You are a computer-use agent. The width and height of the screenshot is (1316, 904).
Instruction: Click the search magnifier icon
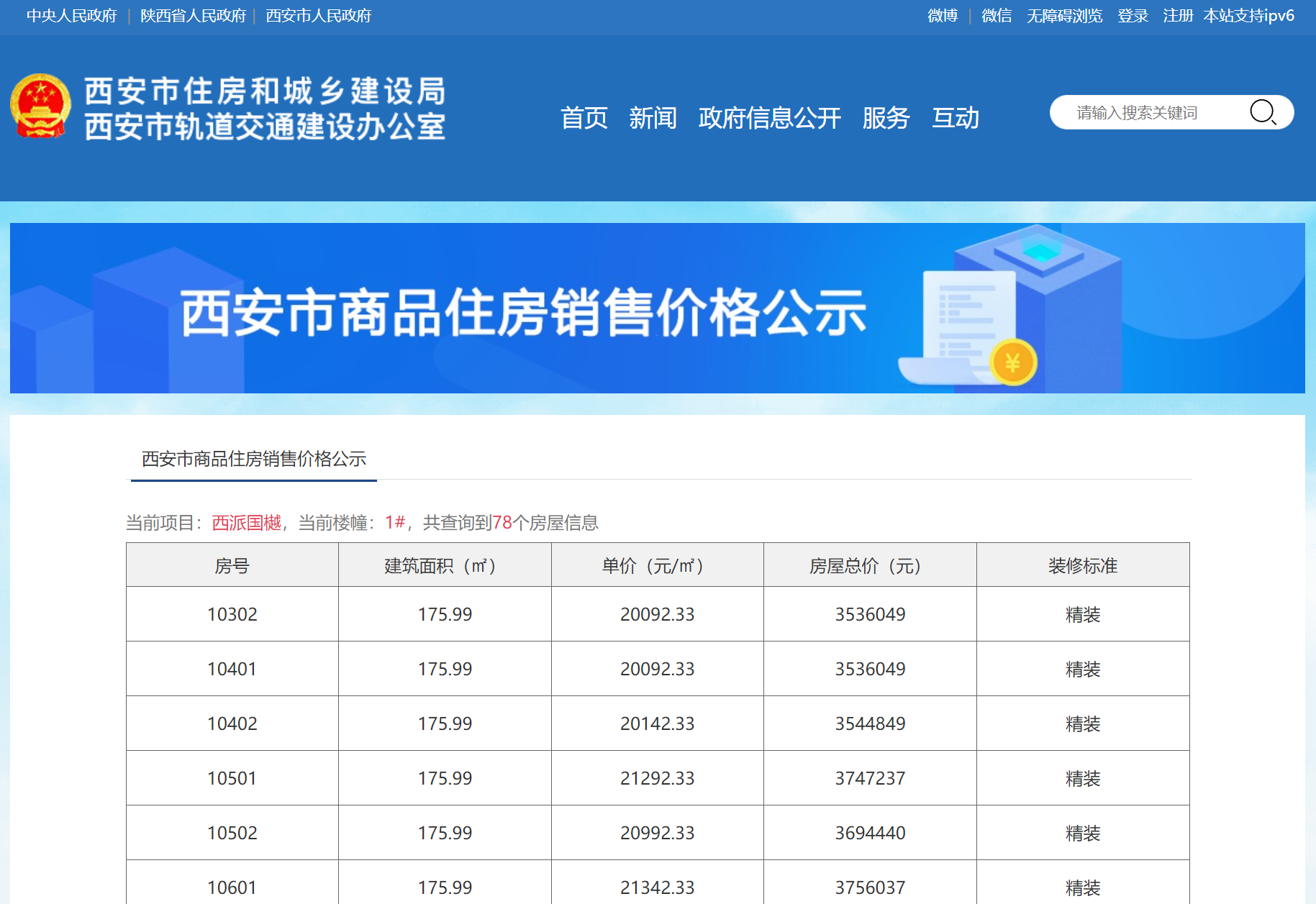pyautogui.click(x=1262, y=112)
